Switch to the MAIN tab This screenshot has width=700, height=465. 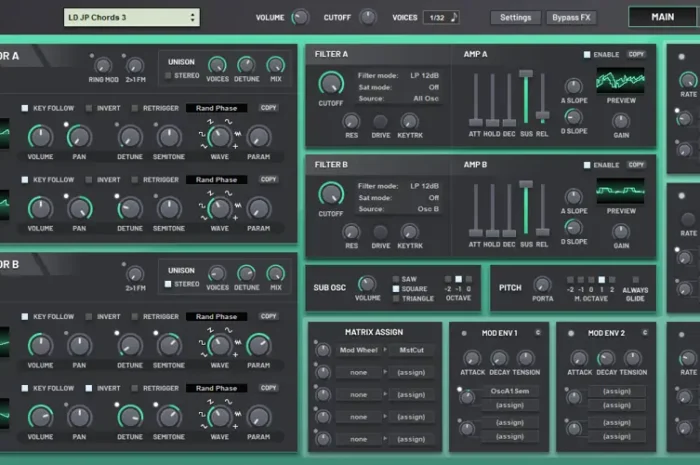[662, 17]
